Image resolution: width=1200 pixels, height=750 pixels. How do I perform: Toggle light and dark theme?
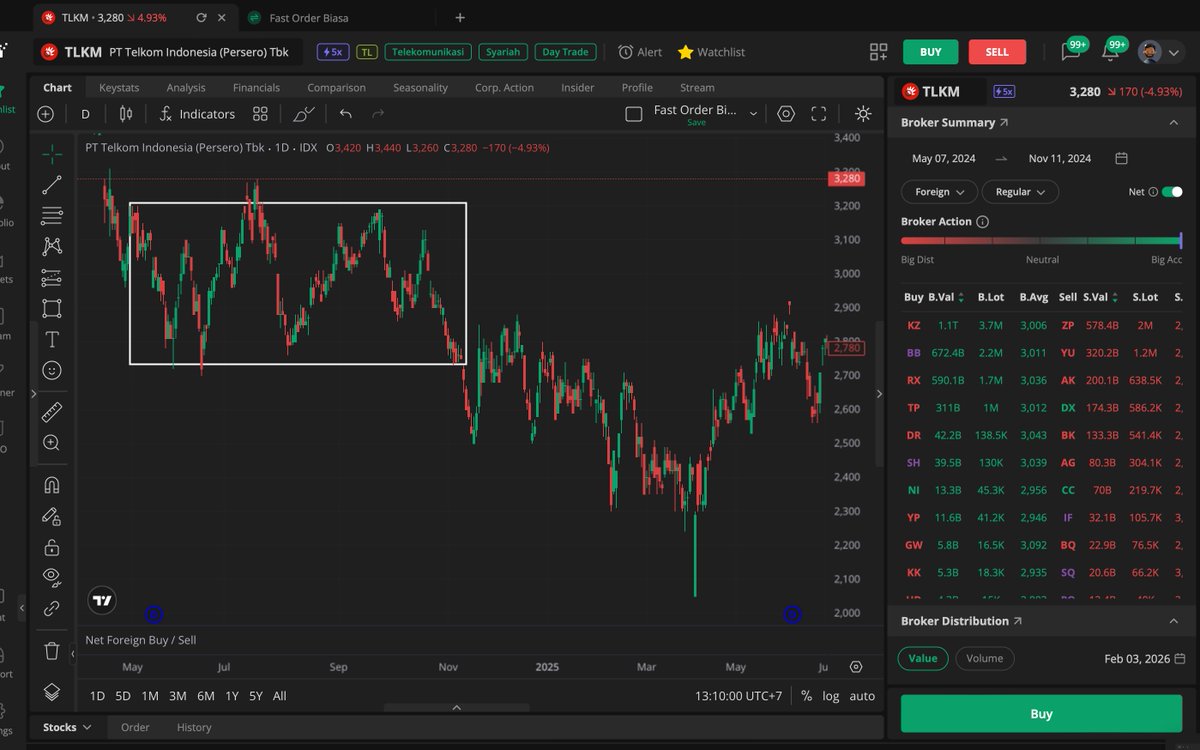(x=862, y=114)
